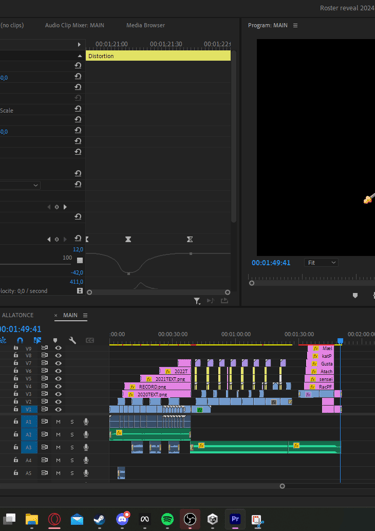375x531 pixels.
Task: Target video track V1 header
Action: click(x=29, y=409)
